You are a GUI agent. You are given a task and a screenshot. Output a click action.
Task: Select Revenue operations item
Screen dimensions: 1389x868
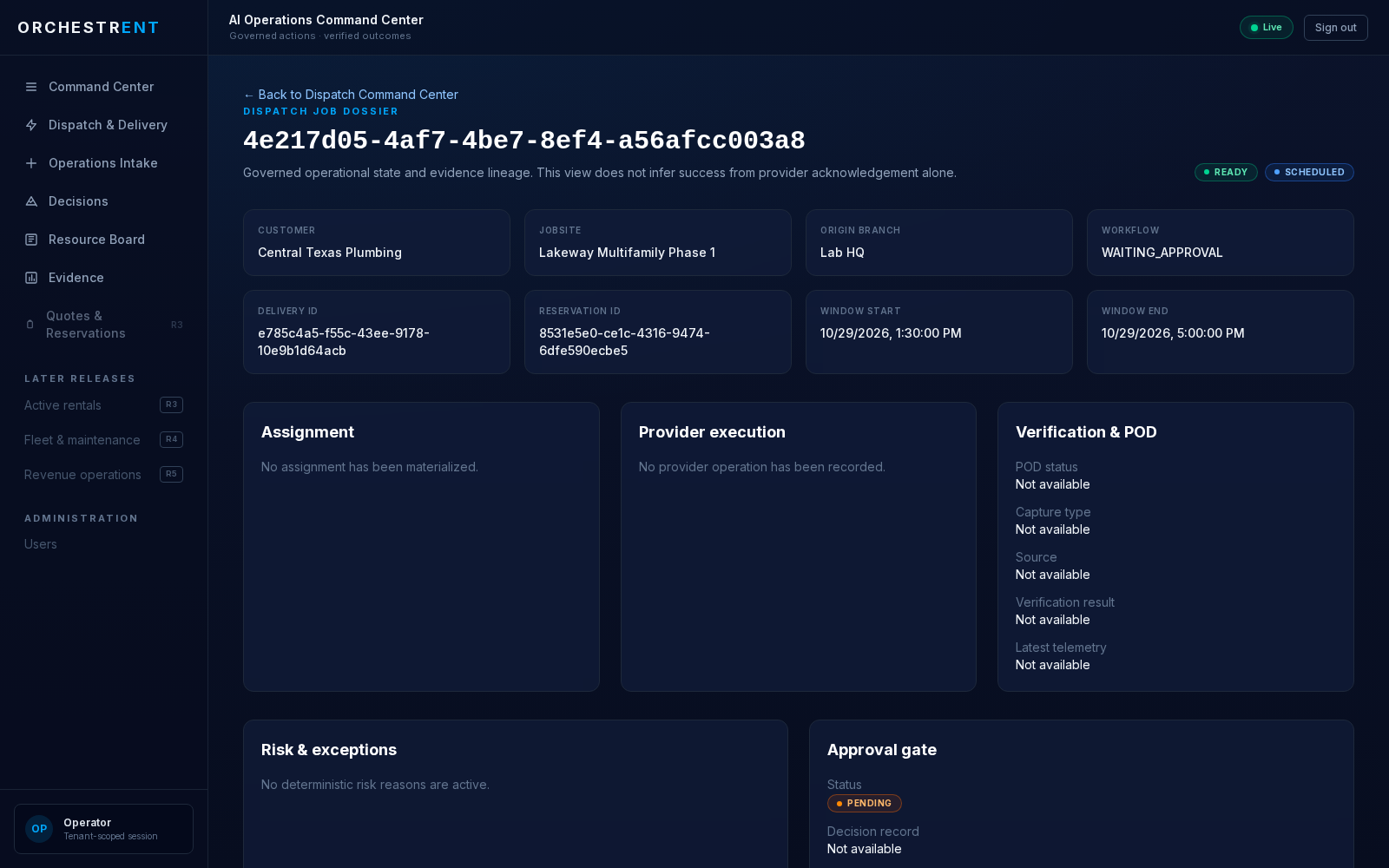[x=103, y=475]
